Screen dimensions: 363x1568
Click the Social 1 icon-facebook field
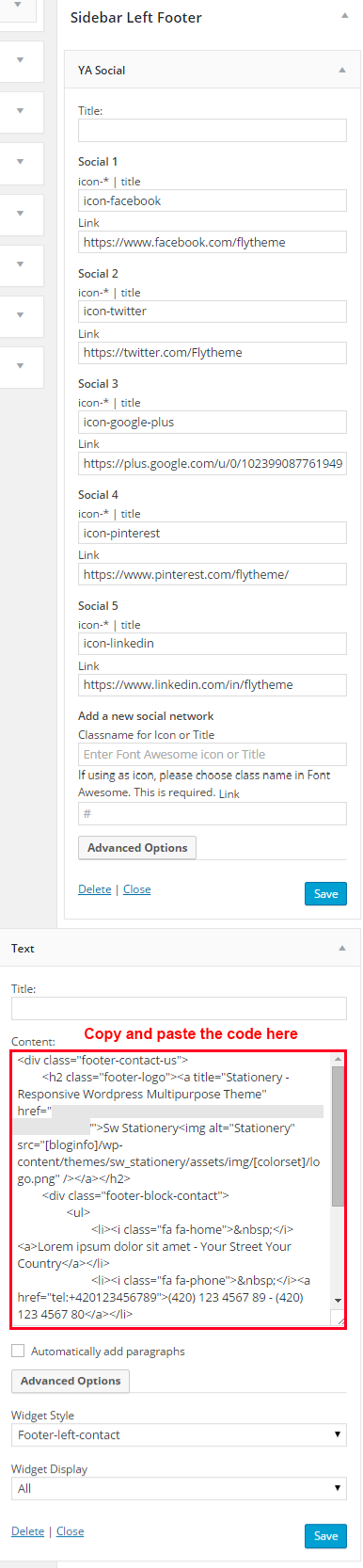213,200
